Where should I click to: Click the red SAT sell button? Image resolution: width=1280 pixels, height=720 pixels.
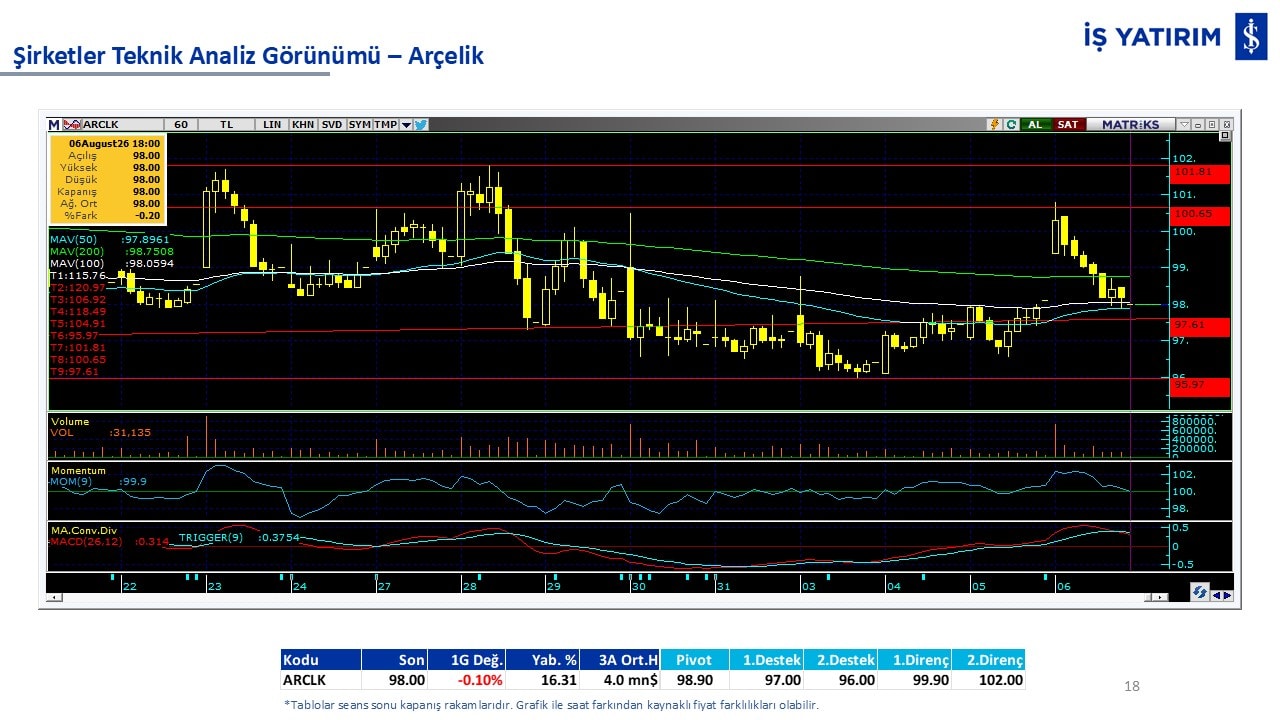1068,125
